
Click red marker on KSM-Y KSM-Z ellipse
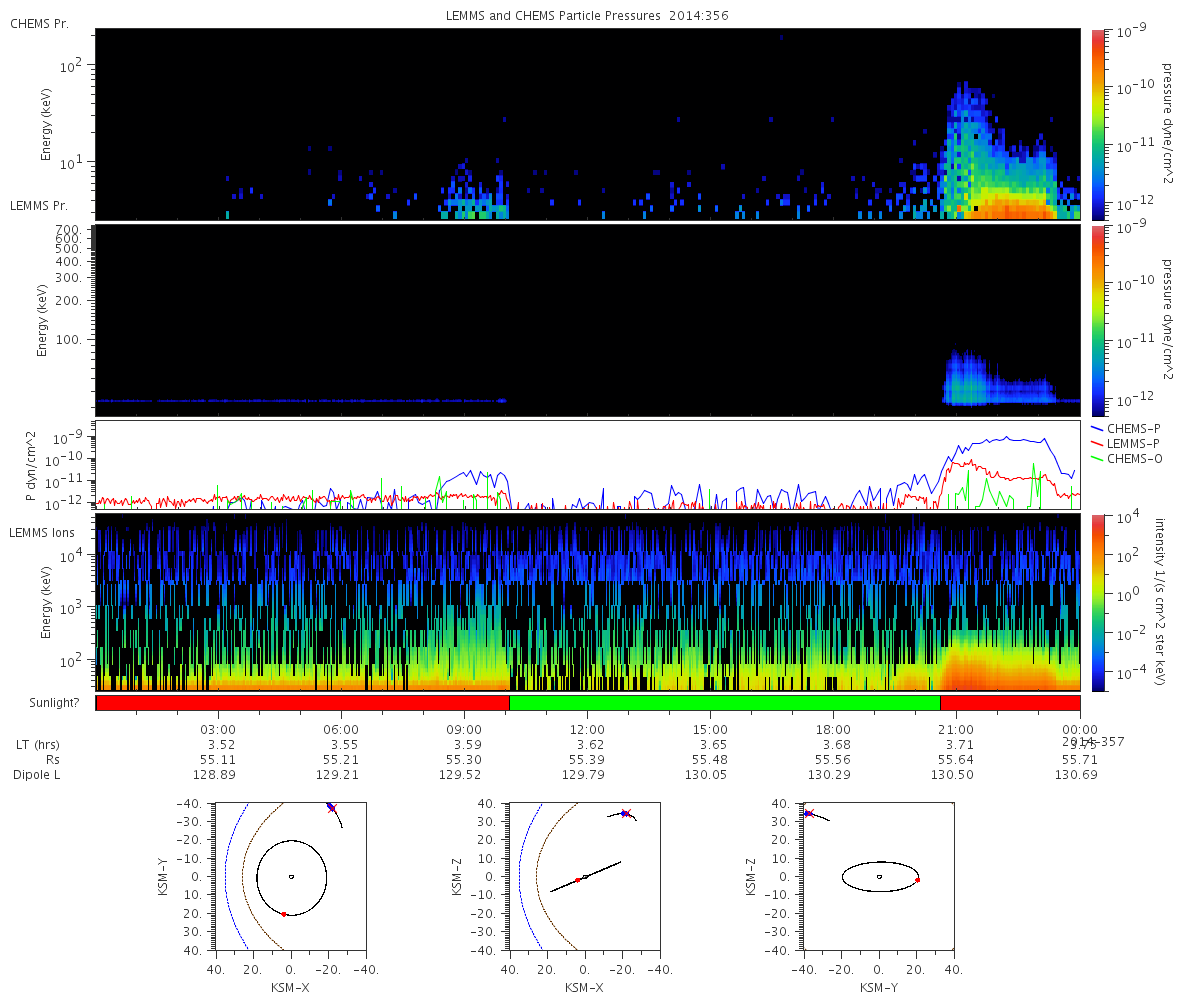pos(917,880)
